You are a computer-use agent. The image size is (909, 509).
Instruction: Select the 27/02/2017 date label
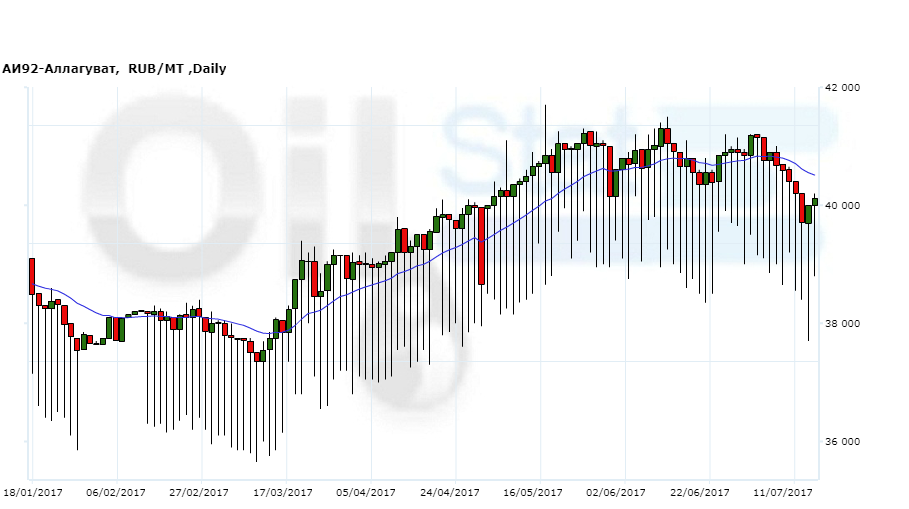coord(200,493)
